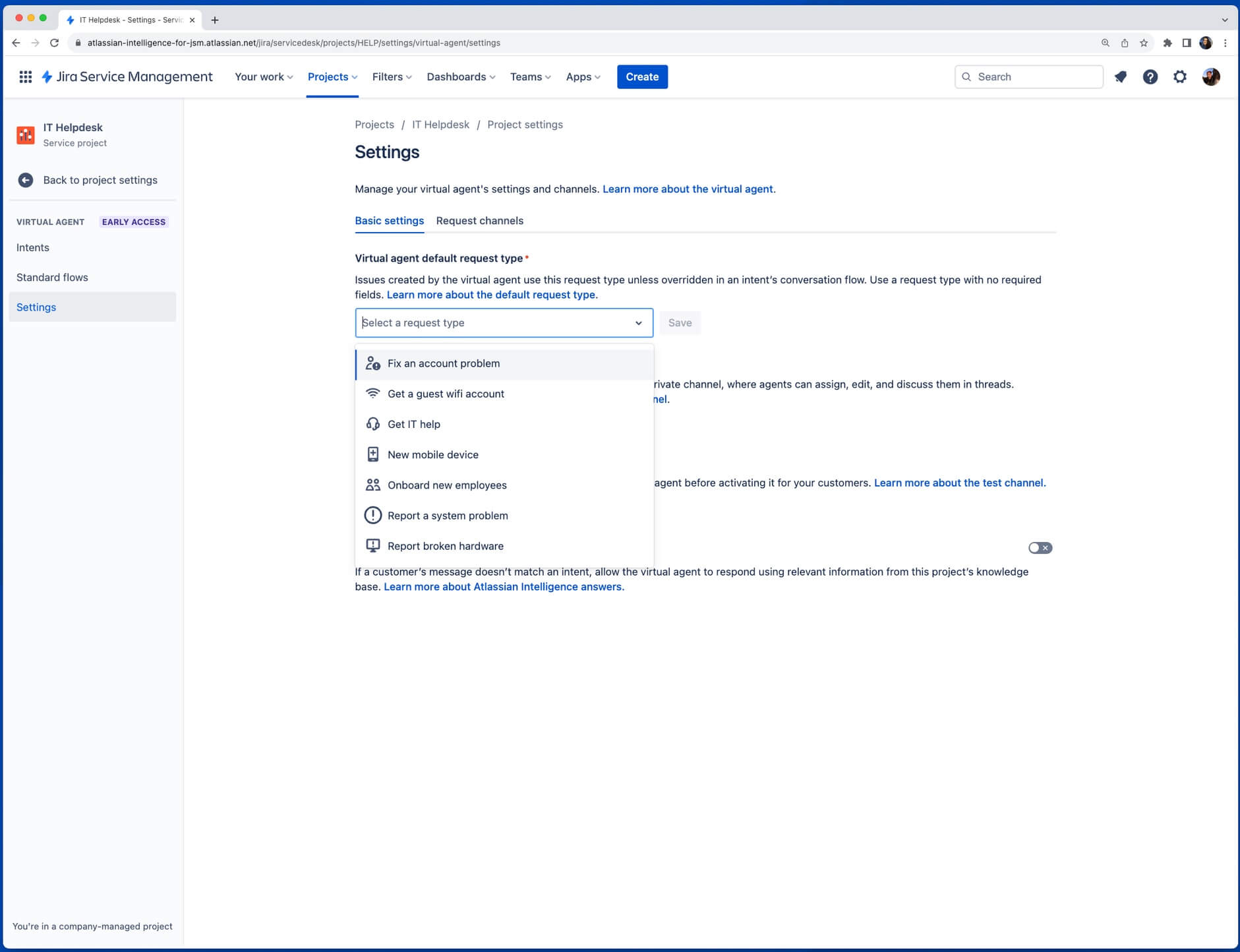The height and width of the screenshot is (952, 1240).
Task: Open notifications via the bell icon
Action: pyautogui.click(x=1120, y=76)
